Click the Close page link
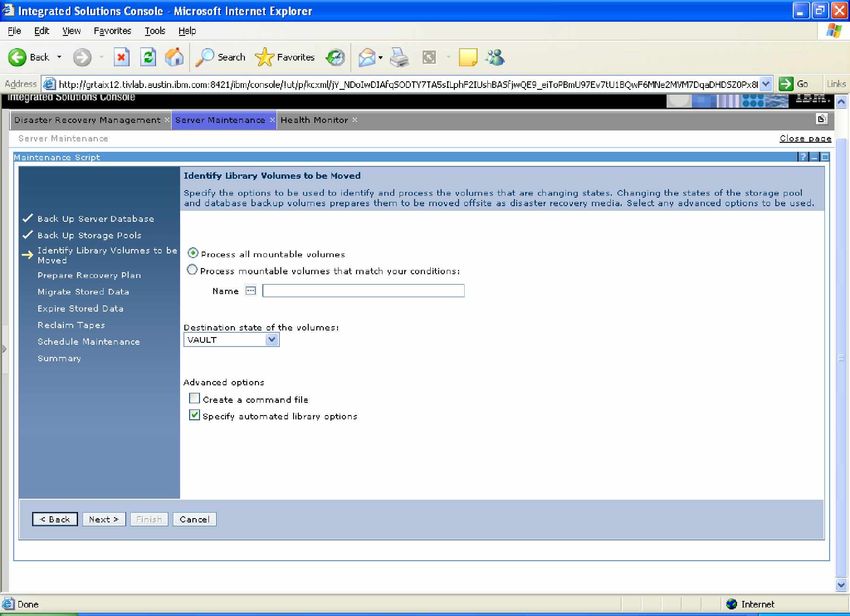 805,138
